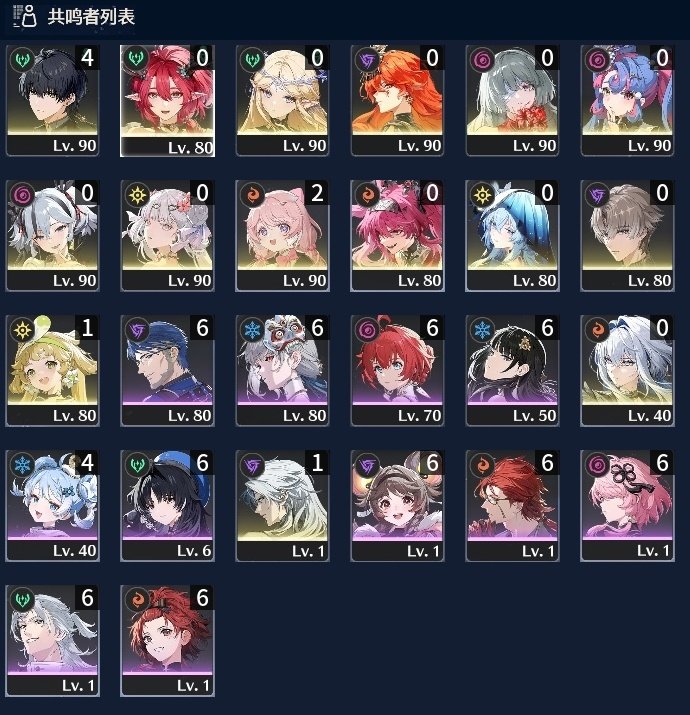Choose the character wearing blue beret at Lv. 6
The height and width of the screenshot is (715, 690).
[x=167, y=505]
